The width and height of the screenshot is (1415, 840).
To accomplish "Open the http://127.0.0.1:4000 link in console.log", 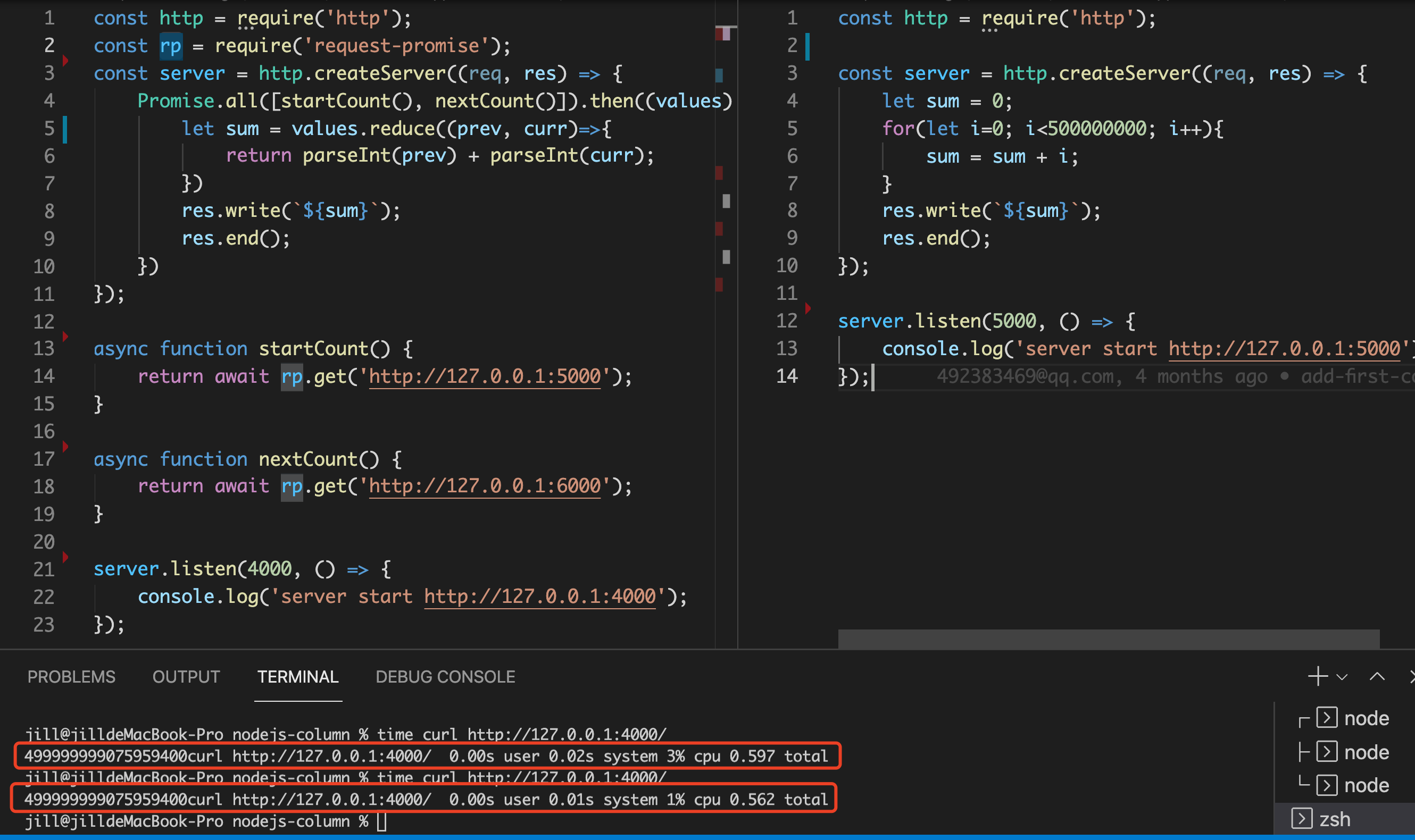I will pyautogui.click(x=539, y=597).
